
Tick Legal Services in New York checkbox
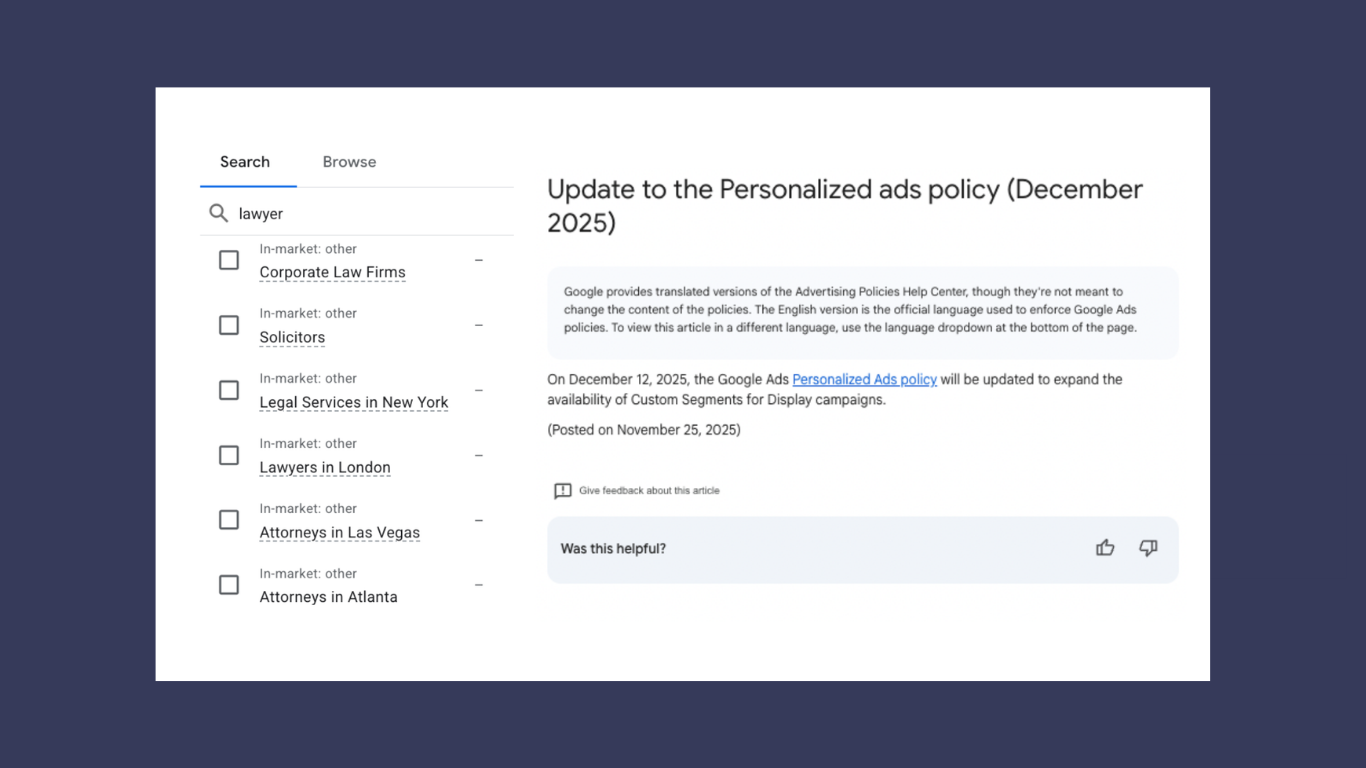[229, 390]
